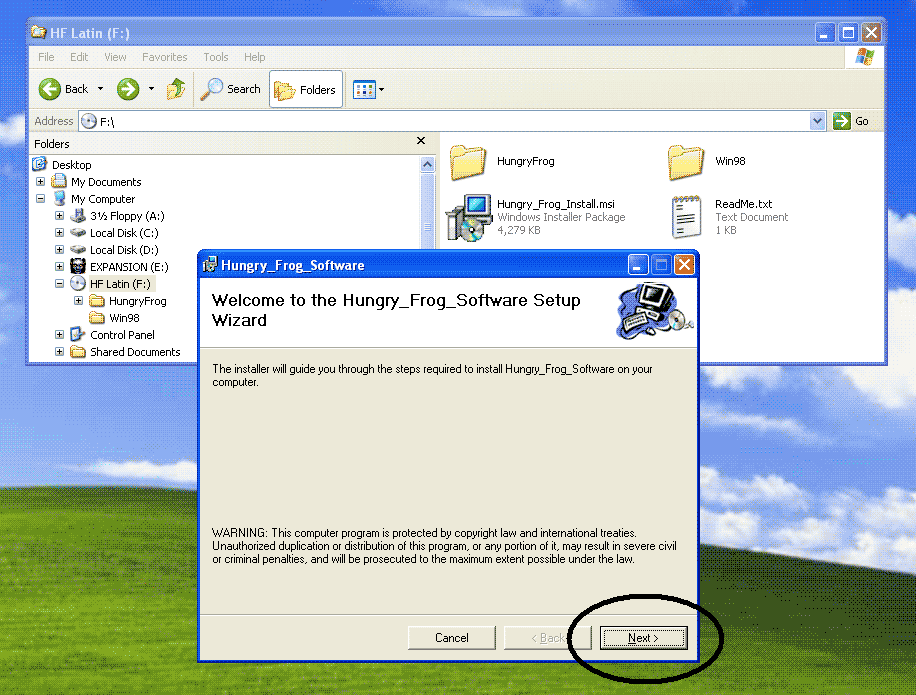Select the Win98 folder icon in file pane
The height and width of the screenshot is (695, 916).
click(x=686, y=161)
